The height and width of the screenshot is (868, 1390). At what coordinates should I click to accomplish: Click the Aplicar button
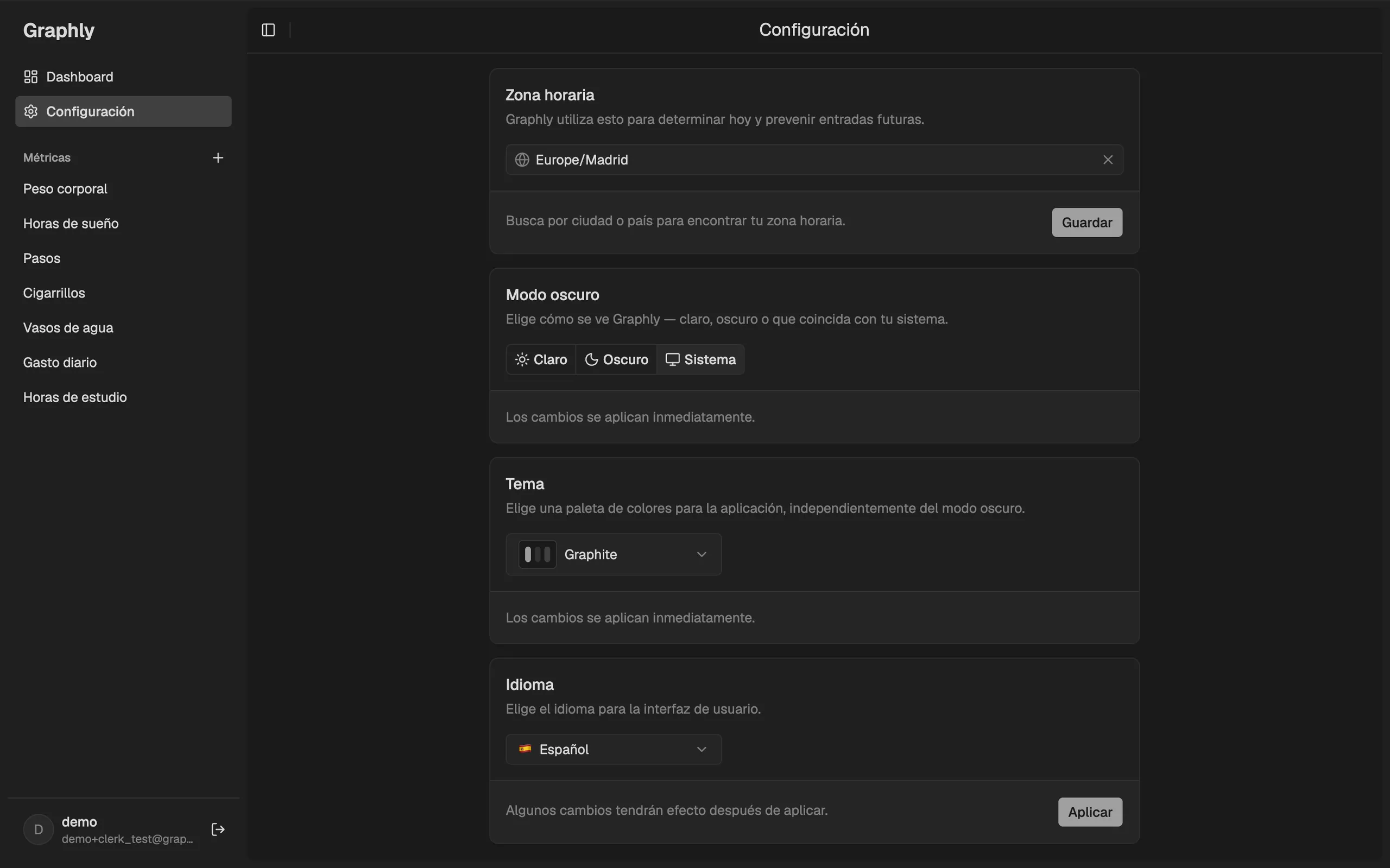(1090, 812)
